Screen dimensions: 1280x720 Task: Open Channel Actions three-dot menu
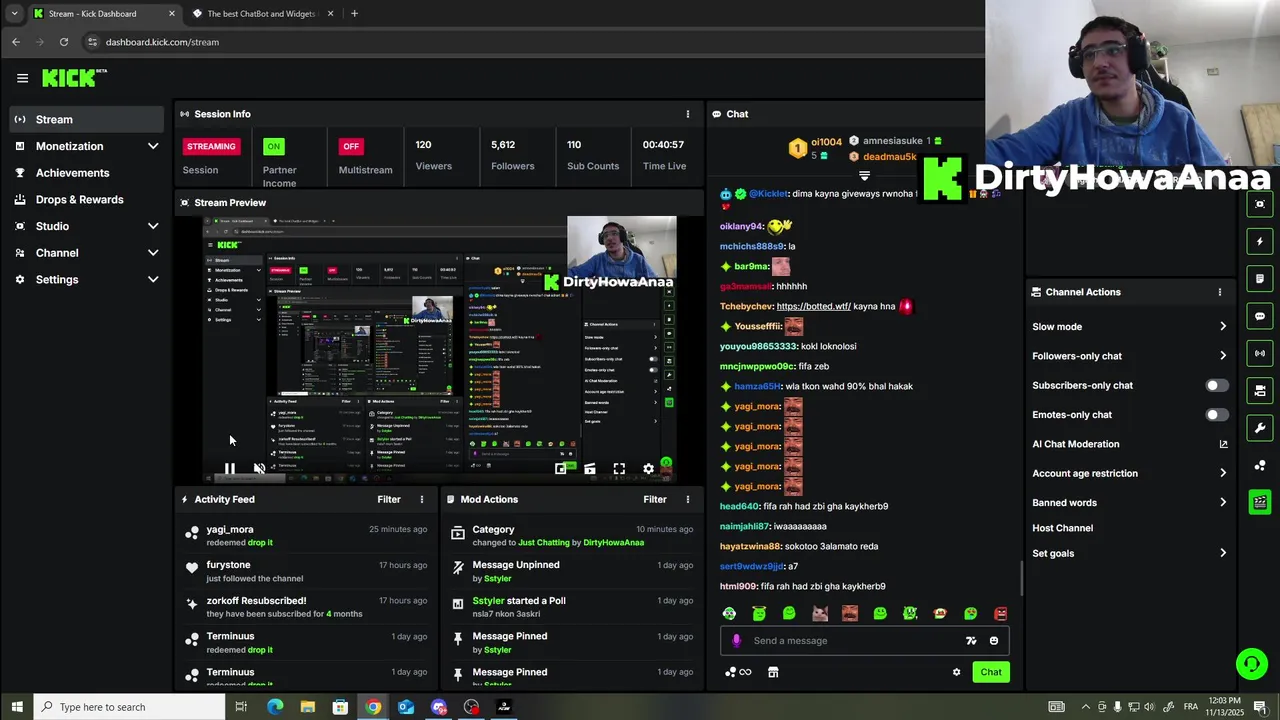pos(1219,292)
